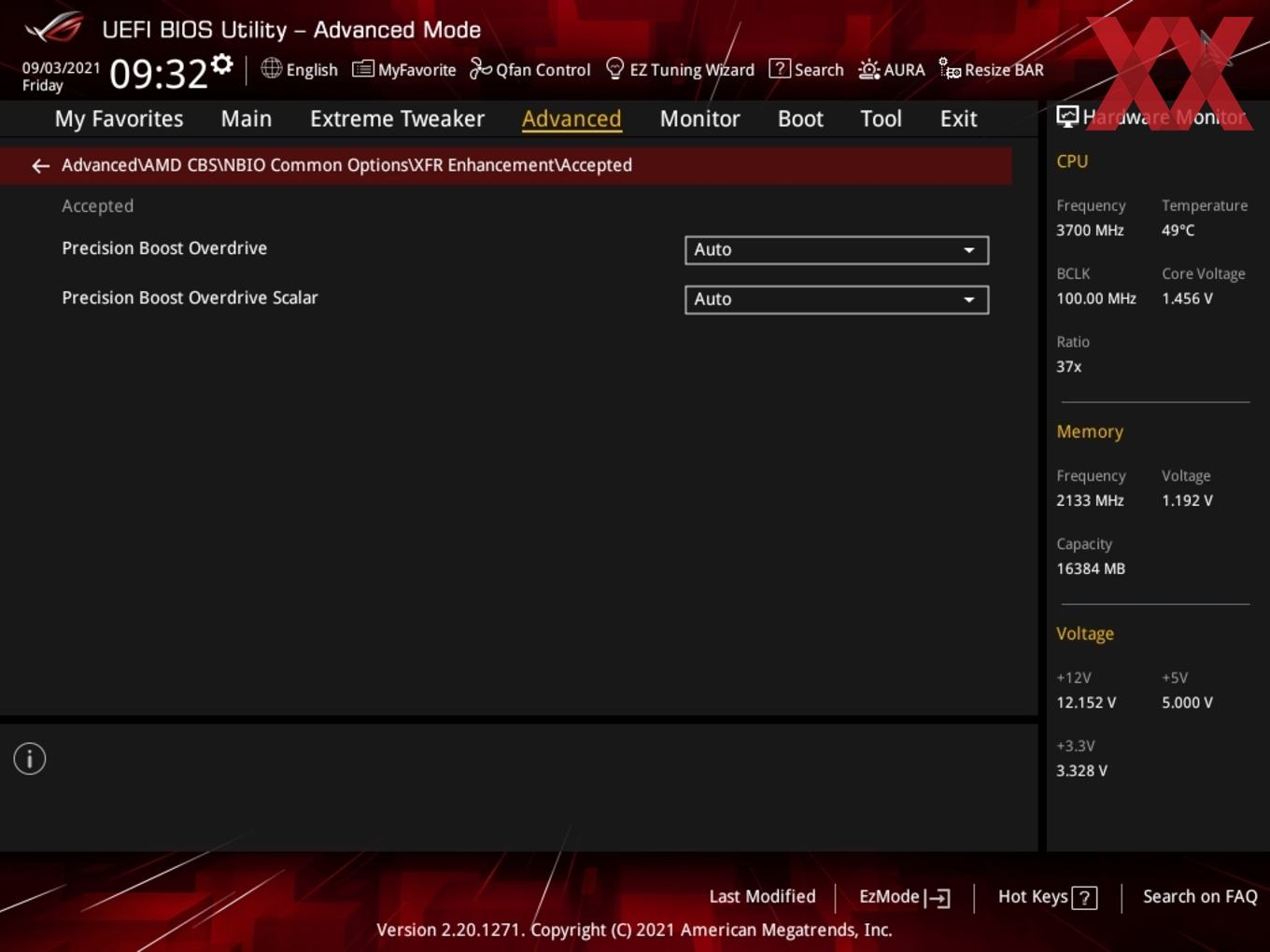The image size is (1270, 952).
Task: Start the EZ Tuning Wizard
Action: point(680,69)
